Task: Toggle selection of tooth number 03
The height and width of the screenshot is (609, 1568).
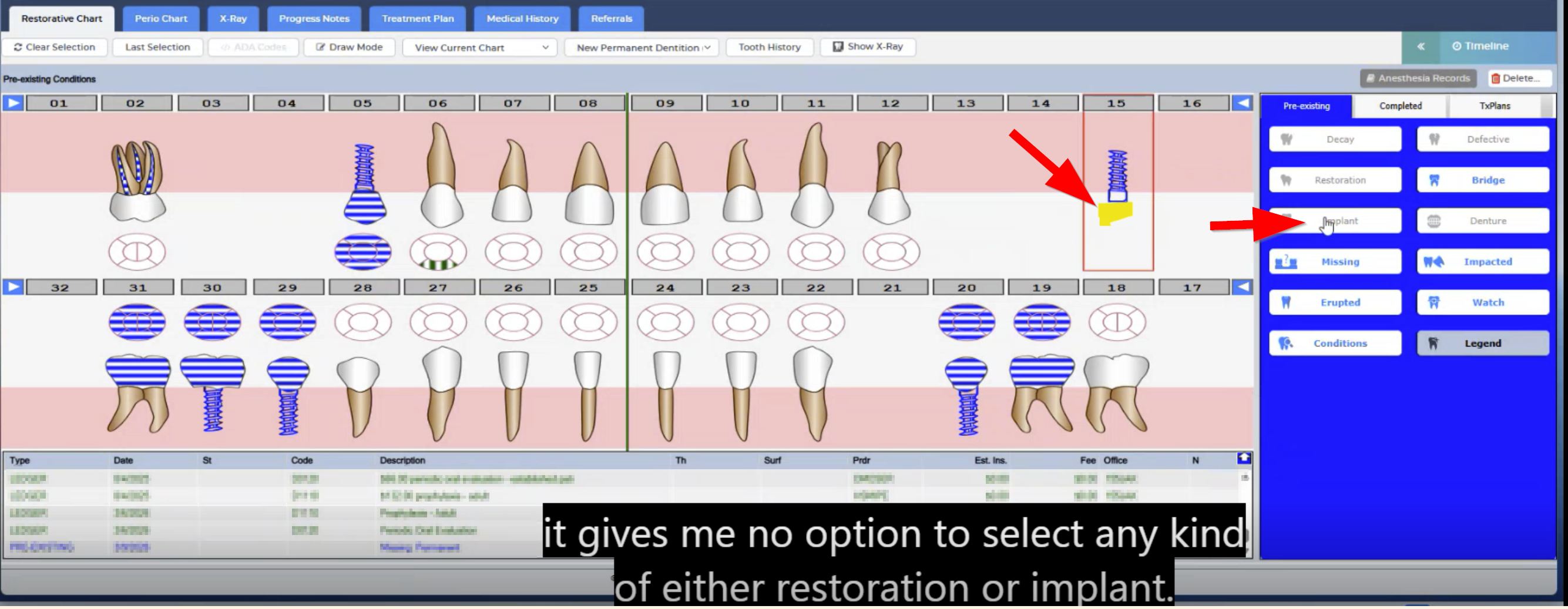Action: coord(212,103)
